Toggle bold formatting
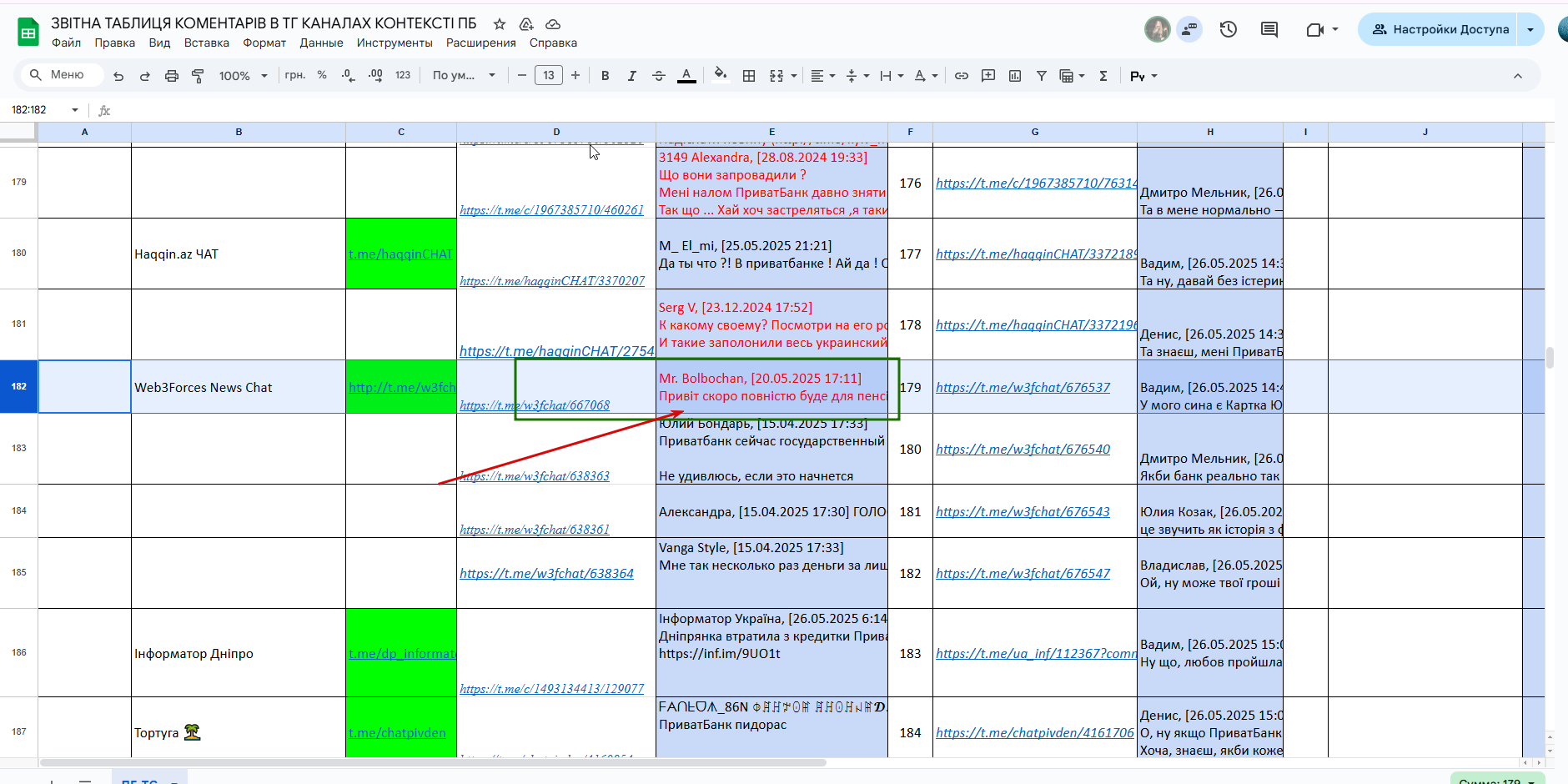This screenshot has height=784, width=1568. click(x=606, y=76)
